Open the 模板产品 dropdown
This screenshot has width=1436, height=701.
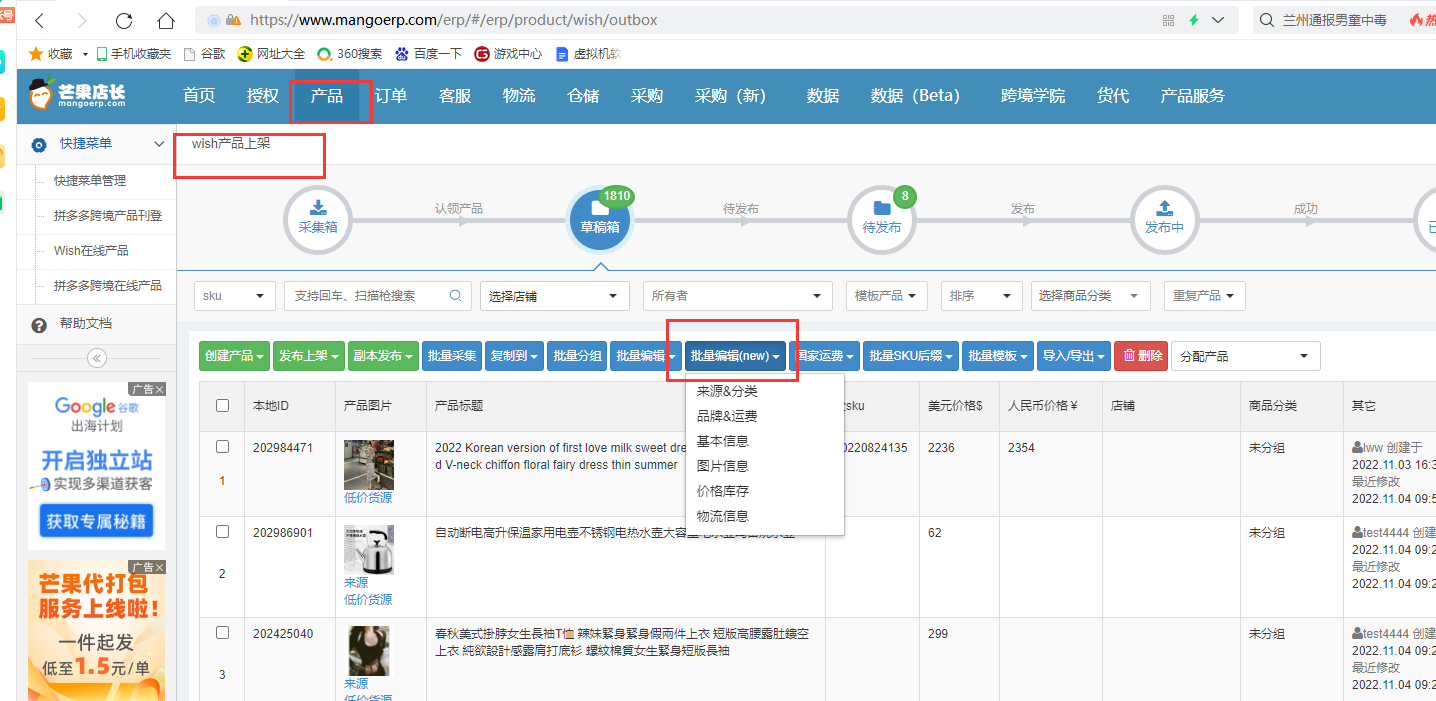click(886, 296)
